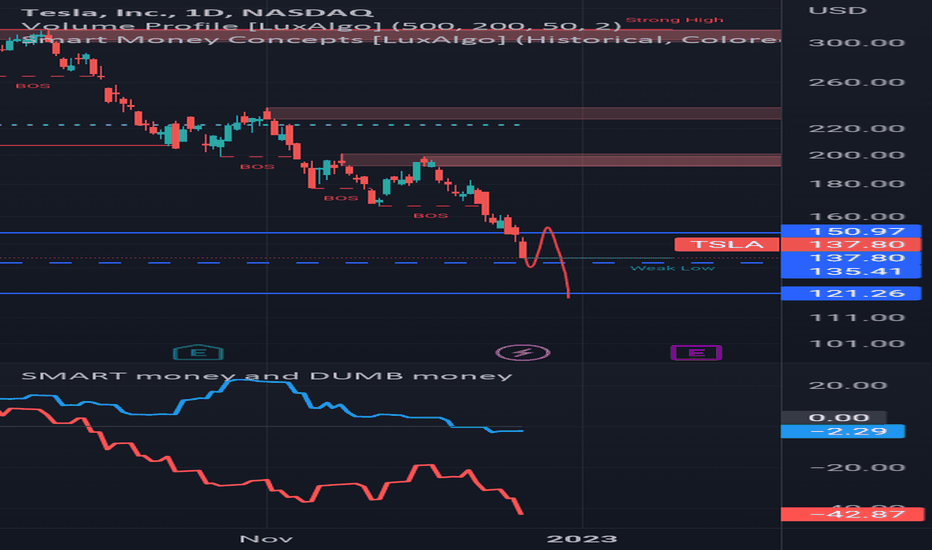Click the -2.29 blue indicator value label
Viewport: 932px width, 550px height.
coord(842,431)
